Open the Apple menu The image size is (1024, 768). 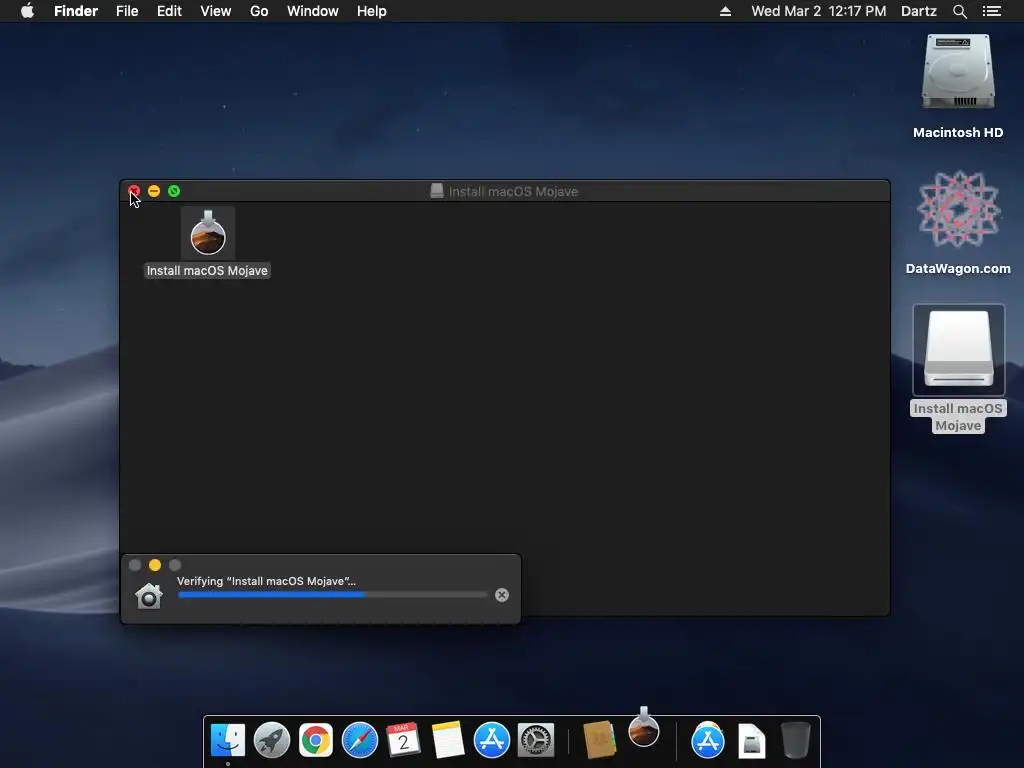27,11
